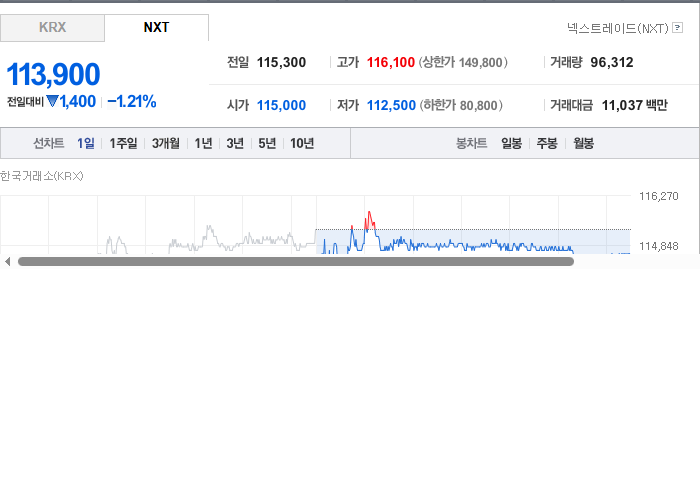
Task: Click the trading value 11,037 백만
Action: point(634,105)
